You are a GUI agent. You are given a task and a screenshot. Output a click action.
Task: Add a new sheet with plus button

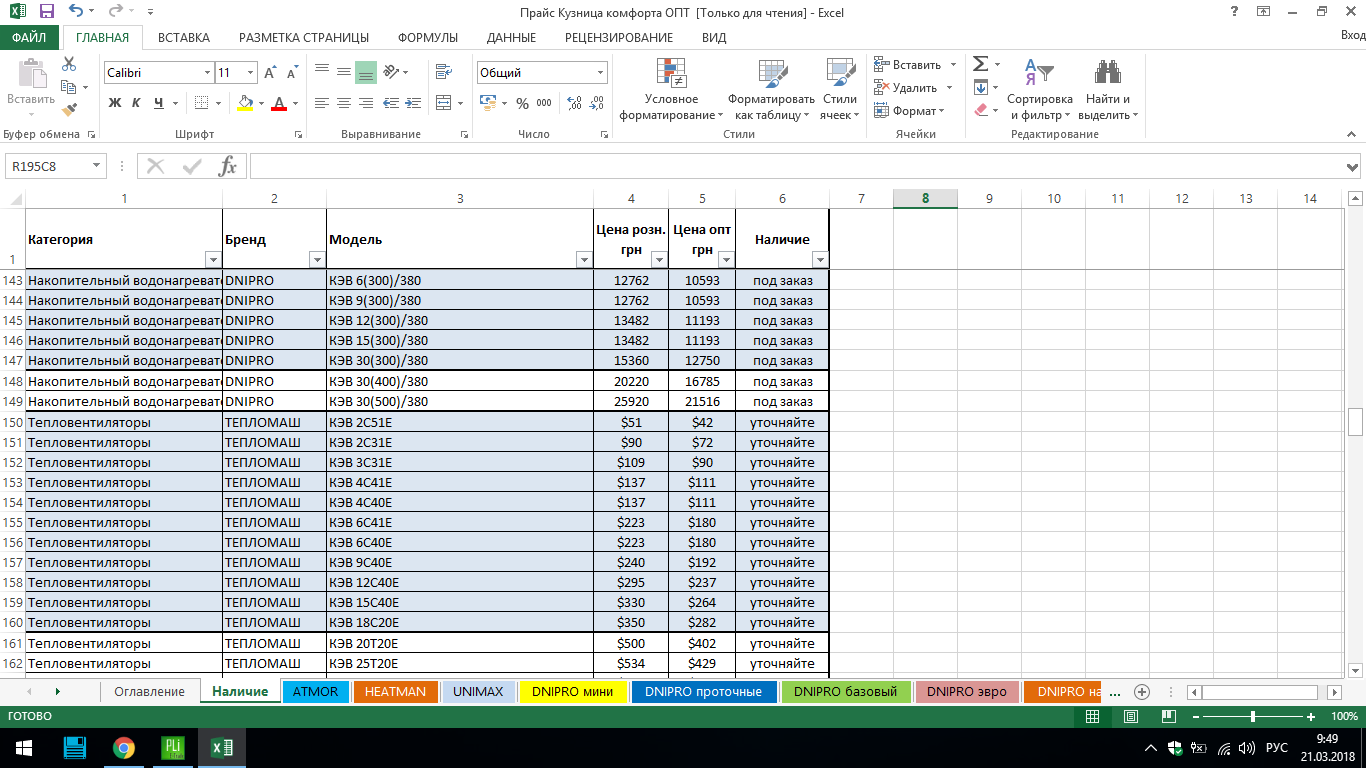coord(1142,692)
